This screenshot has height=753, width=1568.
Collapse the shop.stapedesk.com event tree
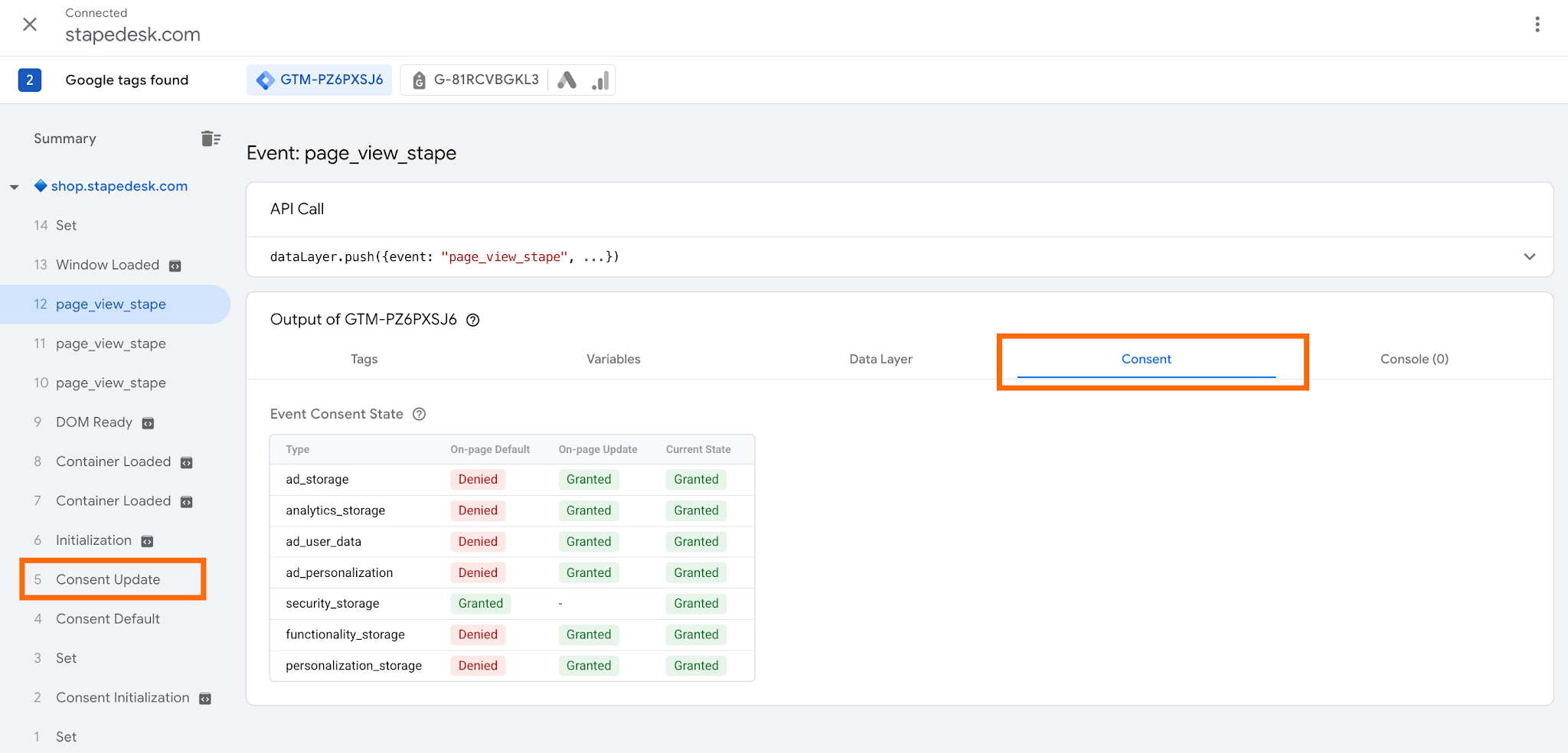pyautogui.click(x=15, y=187)
